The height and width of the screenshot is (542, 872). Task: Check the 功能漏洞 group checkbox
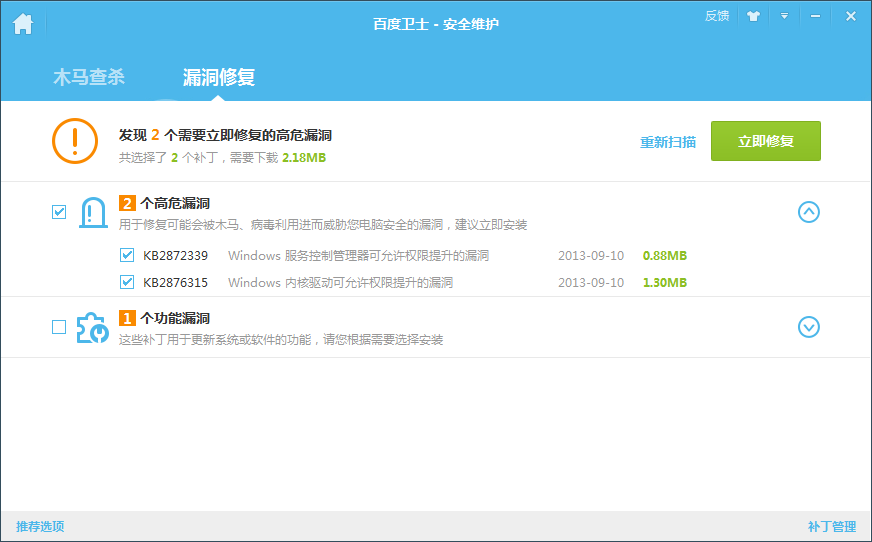pyautogui.click(x=59, y=327)
